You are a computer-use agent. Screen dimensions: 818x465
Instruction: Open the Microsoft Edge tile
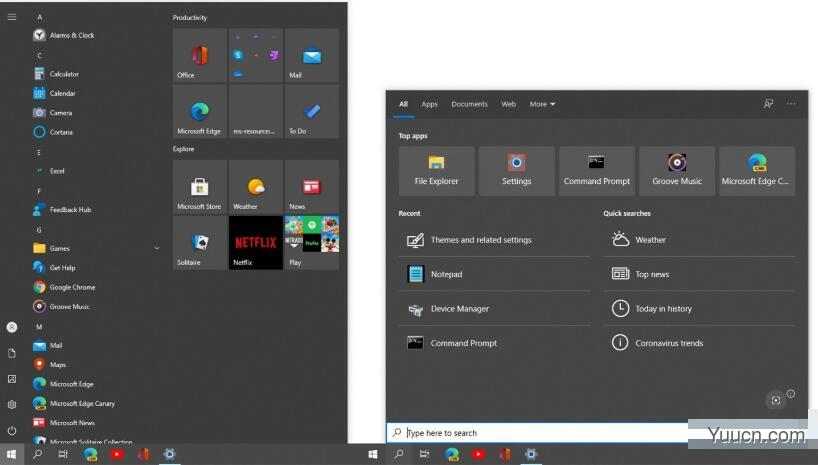pos(200,111)
